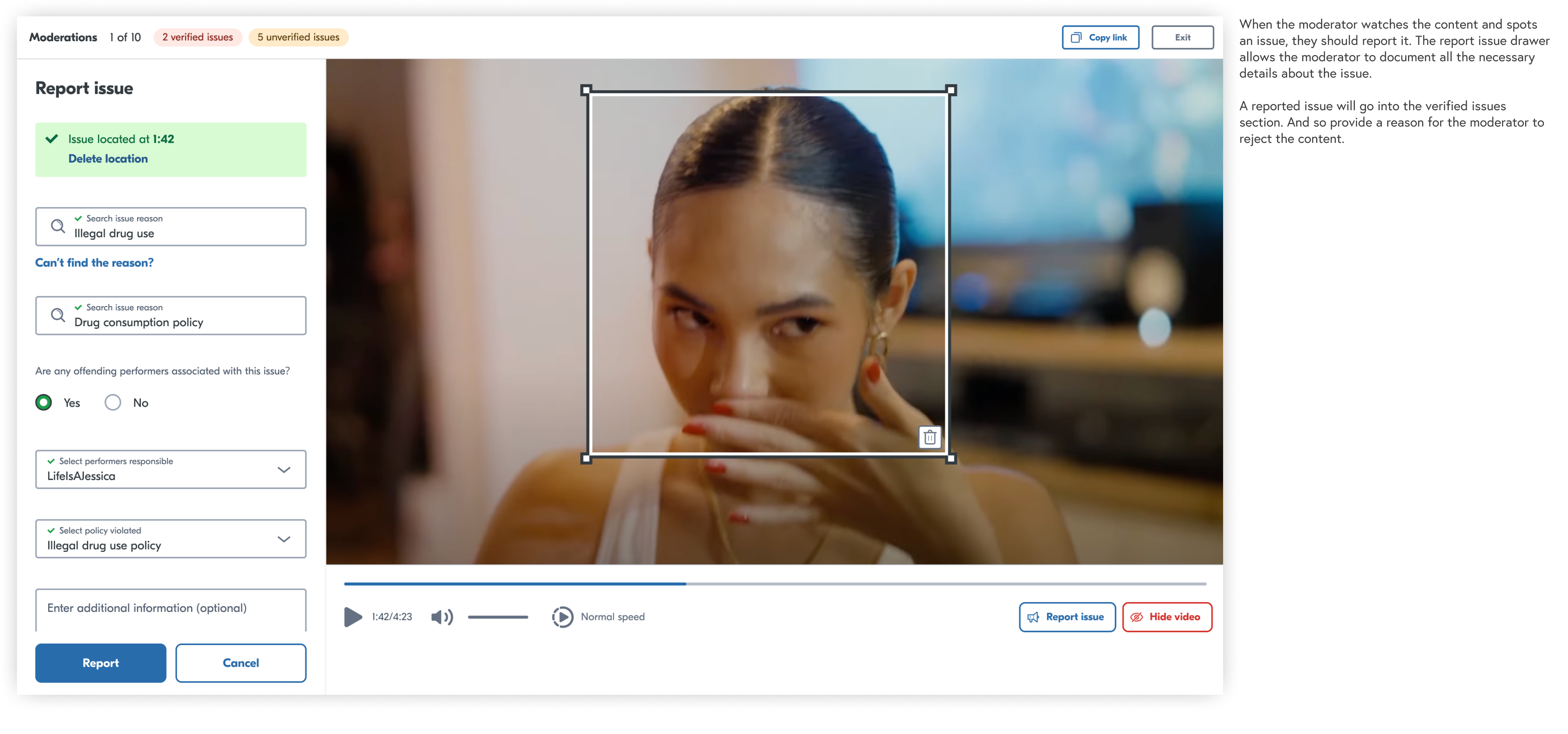Open the Can't find the reason? link

tap(94, 263)
